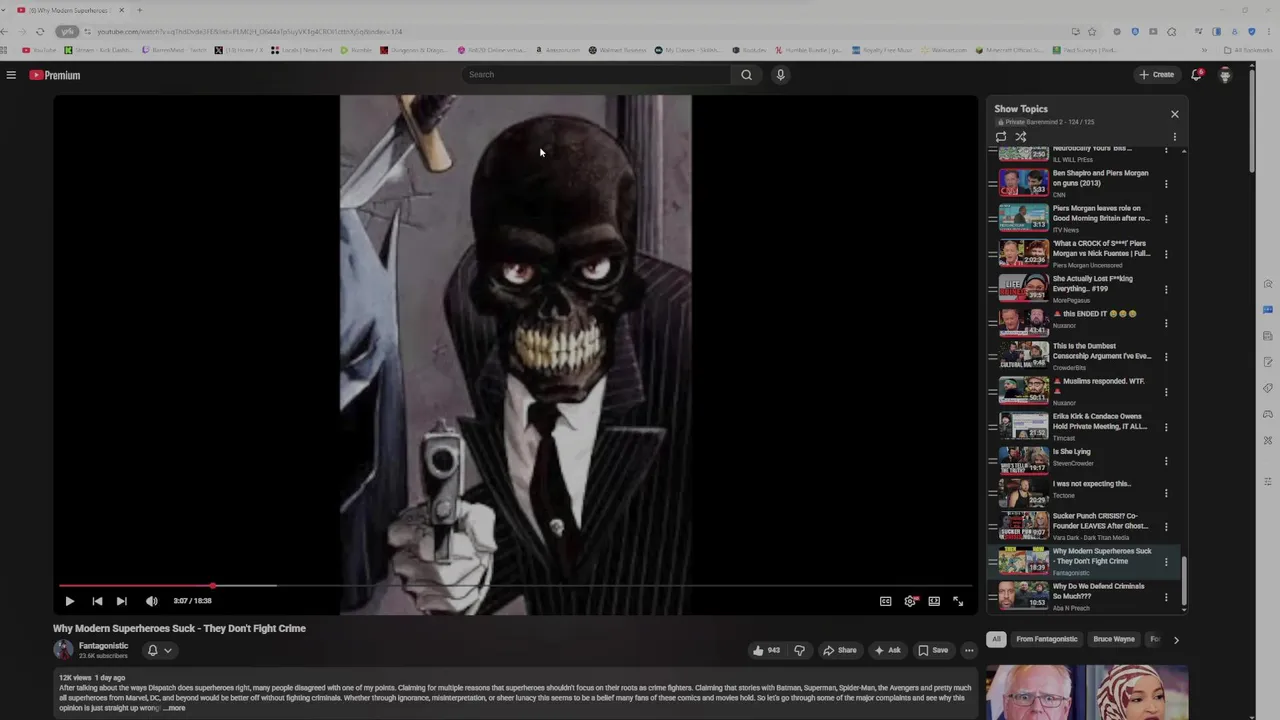Open player settings gear
This screenshot has height=720, width=1280.
910,601
